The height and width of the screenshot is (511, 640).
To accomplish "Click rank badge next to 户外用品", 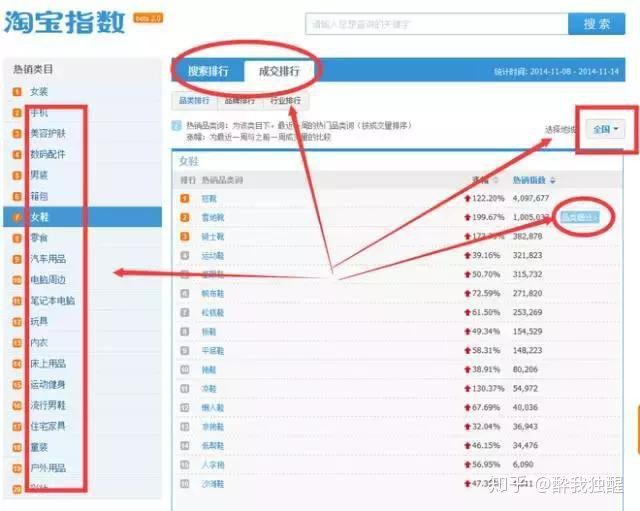I will coord(17,469).
